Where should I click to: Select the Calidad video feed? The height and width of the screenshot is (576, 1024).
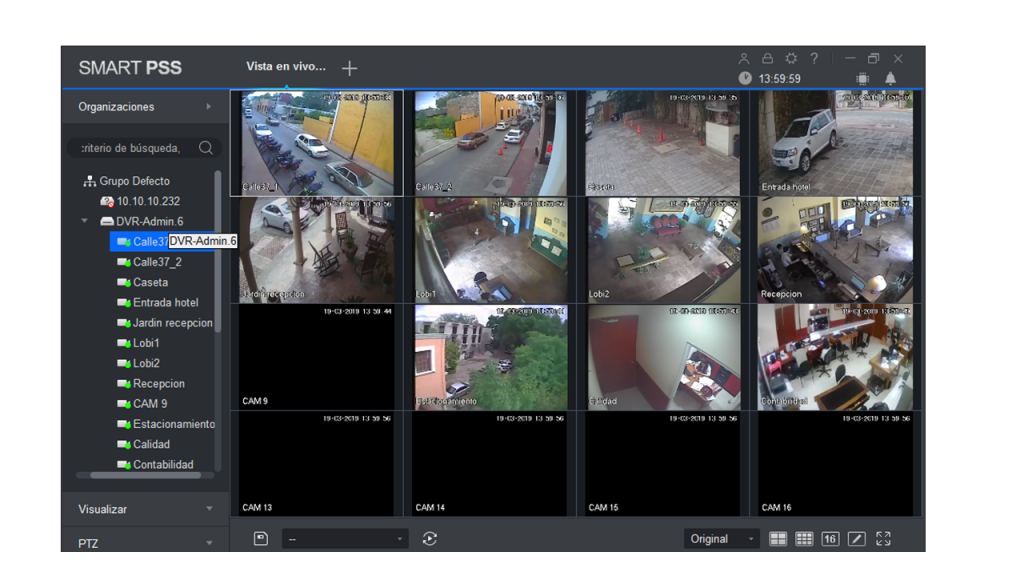point(664,357)
